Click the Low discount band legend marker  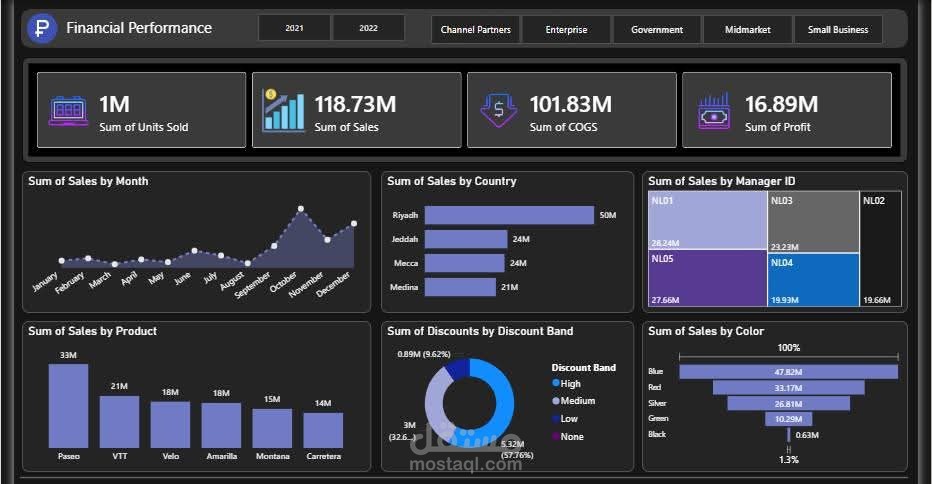[x=556, y=419]
